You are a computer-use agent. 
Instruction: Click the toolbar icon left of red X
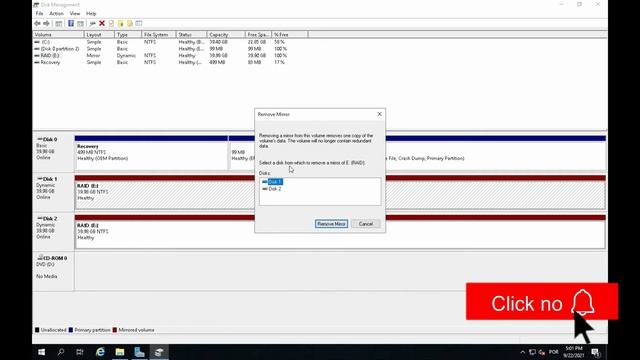click(x=93, y=24)
